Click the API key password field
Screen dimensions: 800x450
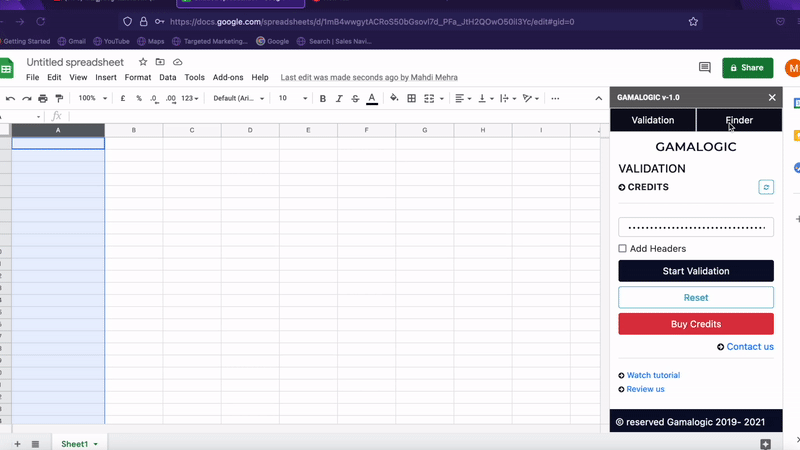(696, 227)
